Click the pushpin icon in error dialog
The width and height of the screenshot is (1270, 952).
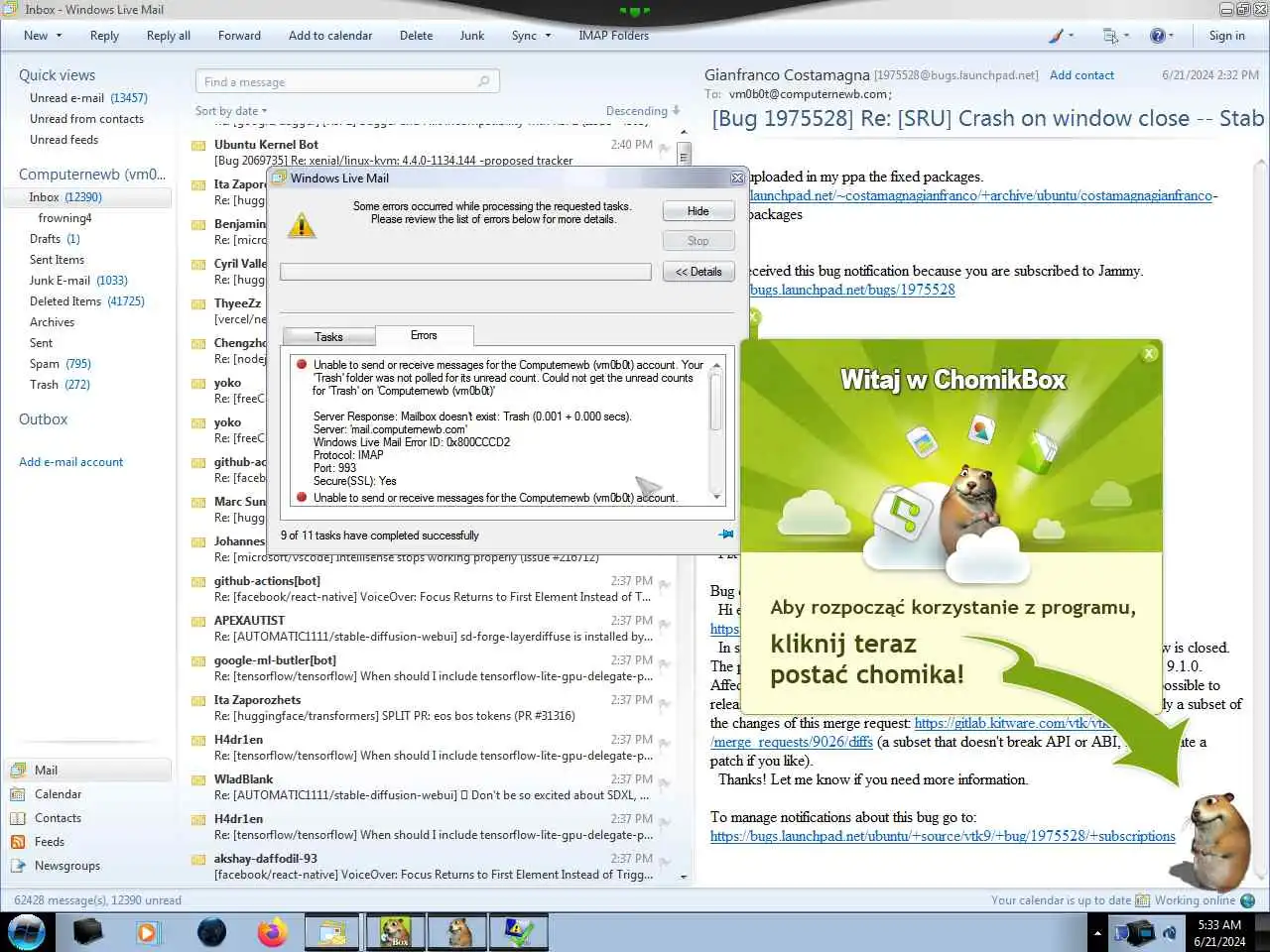point(726,535)
